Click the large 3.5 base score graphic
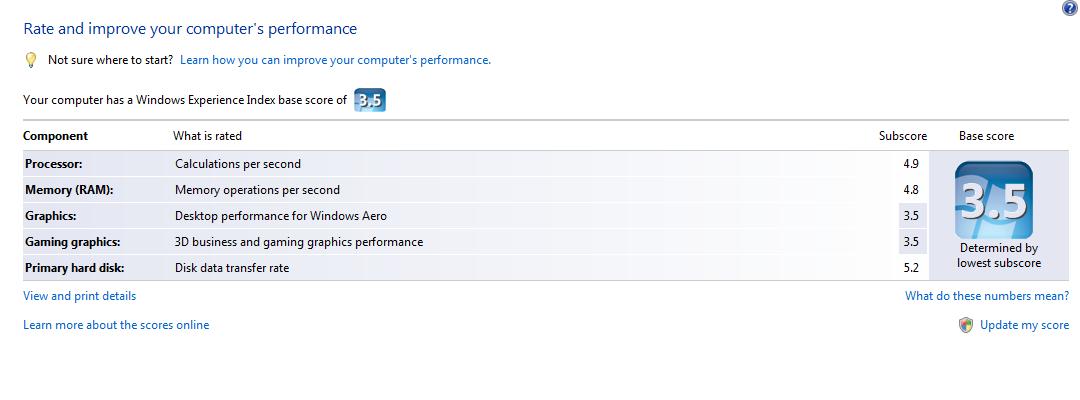This screenshot has height=400, width=1080. [x=993, y=200]
